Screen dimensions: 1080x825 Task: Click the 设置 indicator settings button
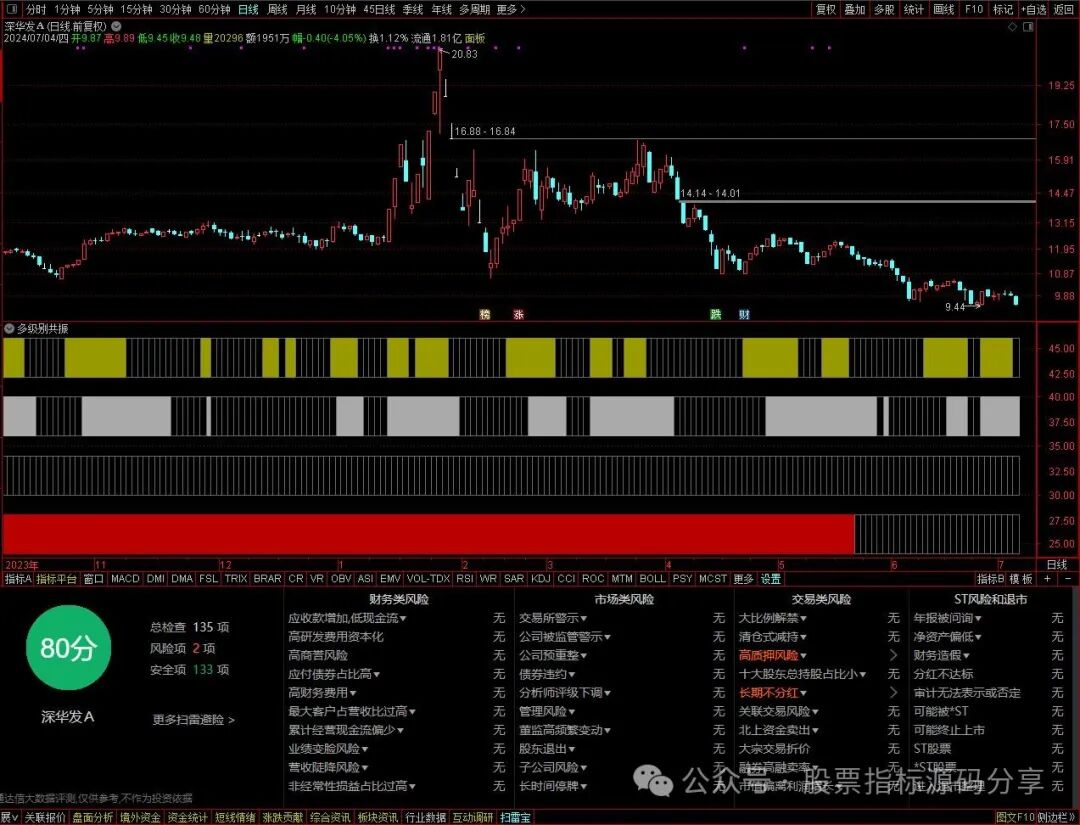pos(771,578)
